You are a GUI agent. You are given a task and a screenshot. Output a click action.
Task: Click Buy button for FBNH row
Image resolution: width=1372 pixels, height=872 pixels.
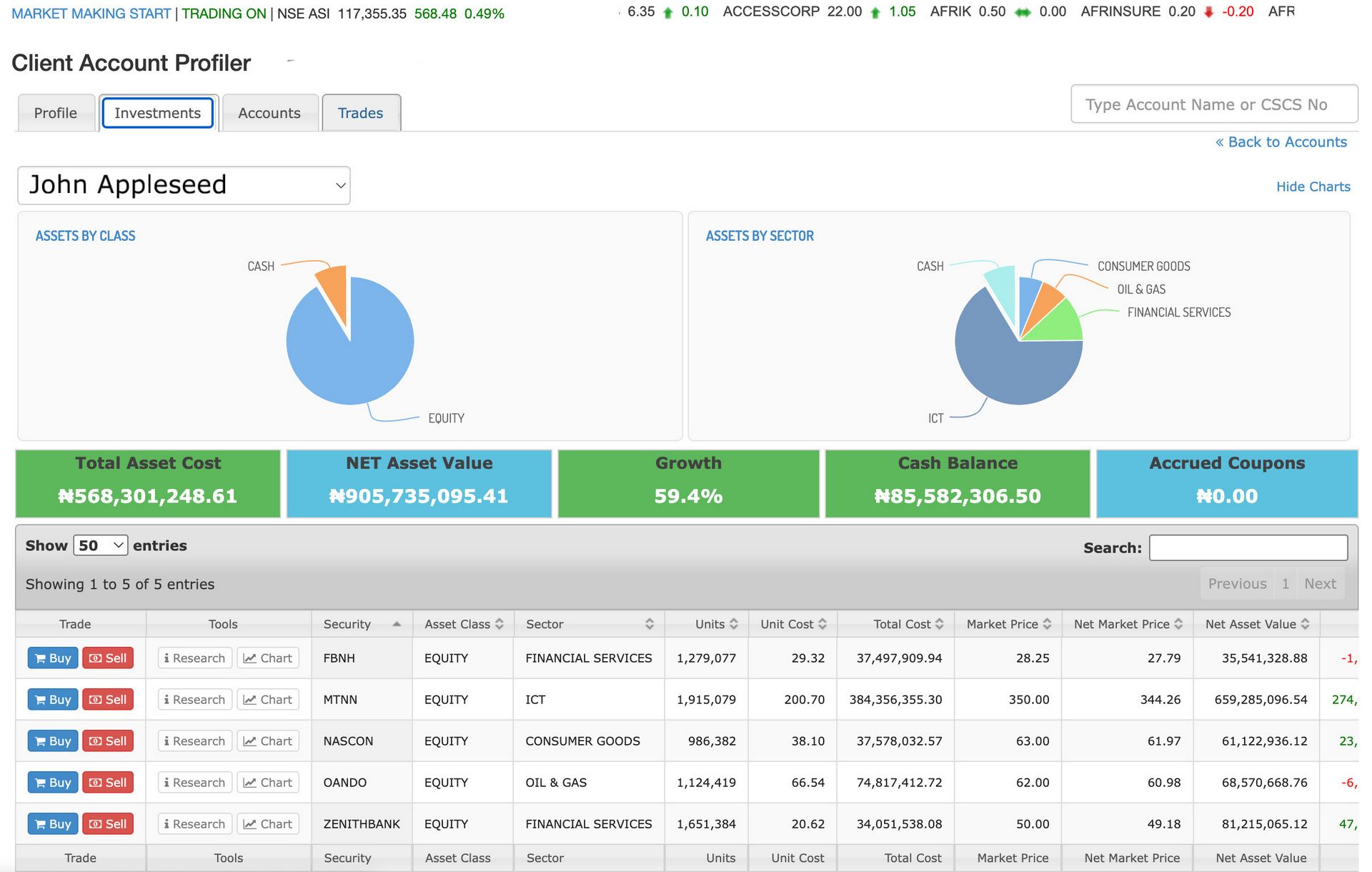pyautogui.click(x=53, y=658)
